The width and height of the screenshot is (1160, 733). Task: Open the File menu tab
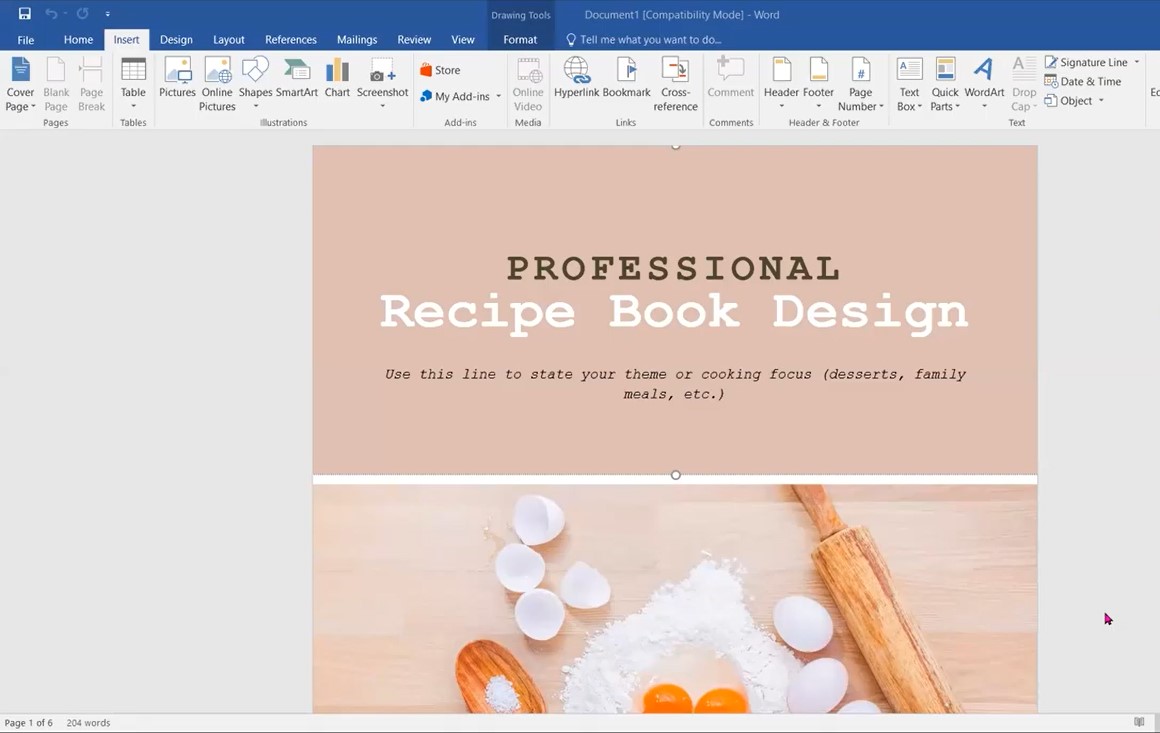point(26,40)
